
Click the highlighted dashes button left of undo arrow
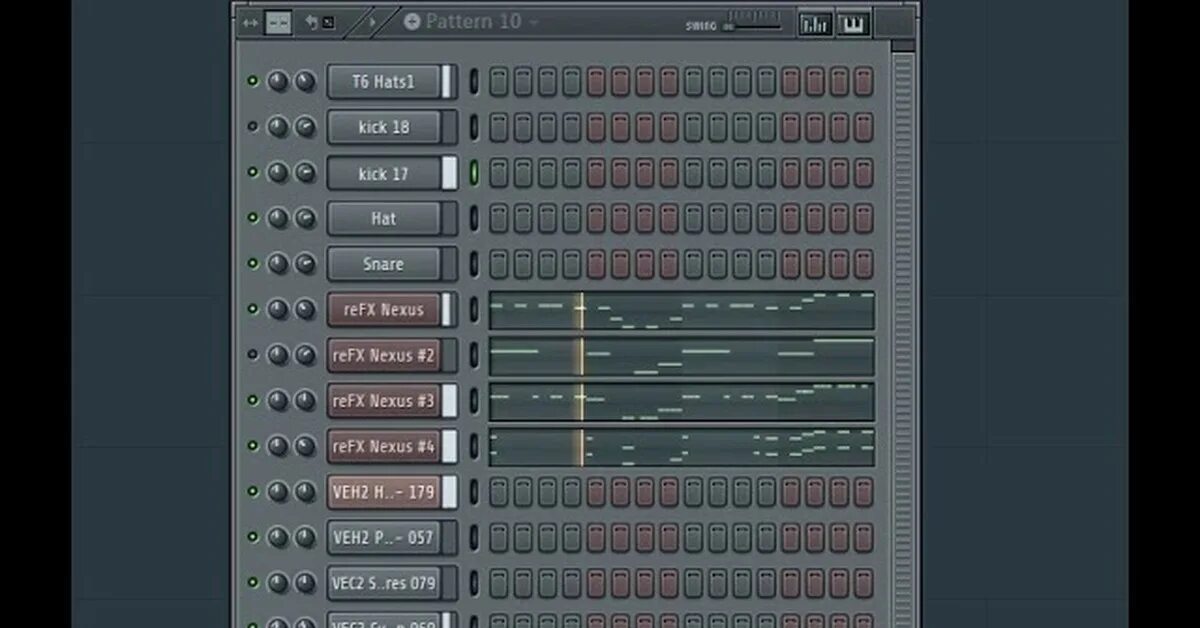[x=278, y=22]
